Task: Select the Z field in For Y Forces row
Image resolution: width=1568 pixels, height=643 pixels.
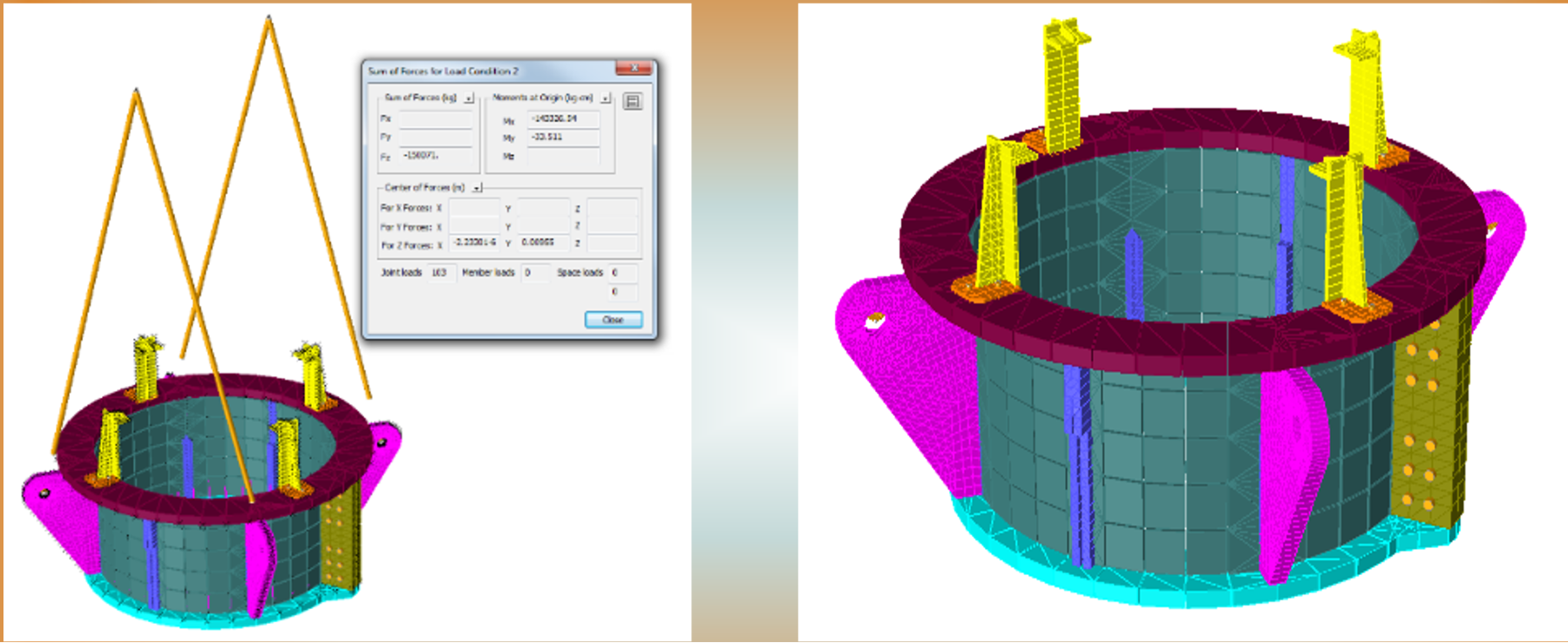Action: coord(612,227)
